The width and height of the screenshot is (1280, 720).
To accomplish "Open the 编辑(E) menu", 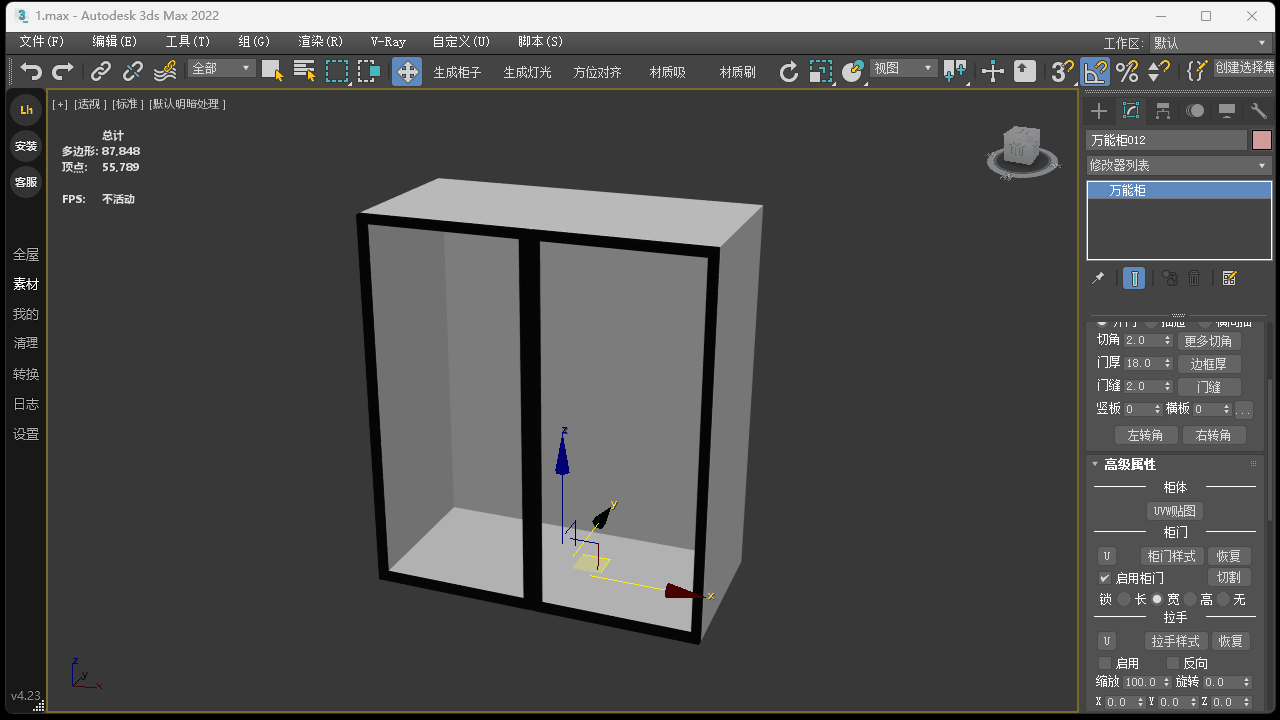I will 115,42.
